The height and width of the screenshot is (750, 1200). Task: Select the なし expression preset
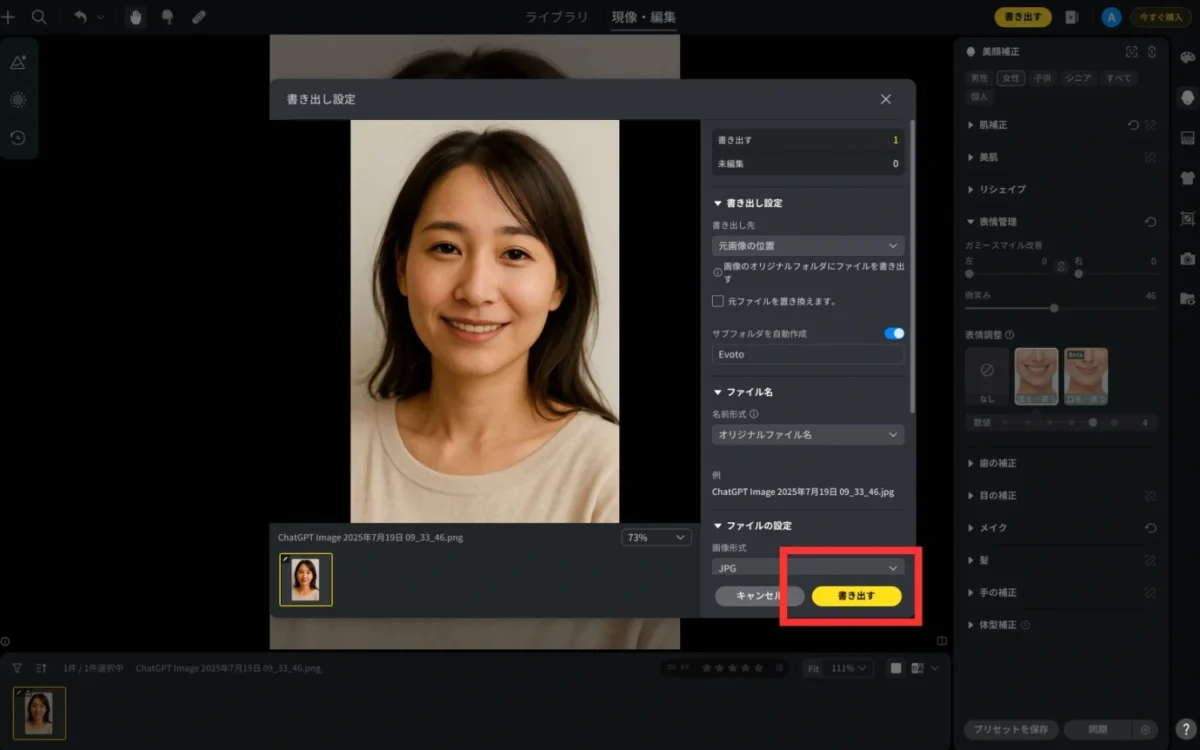coord(988,376)
